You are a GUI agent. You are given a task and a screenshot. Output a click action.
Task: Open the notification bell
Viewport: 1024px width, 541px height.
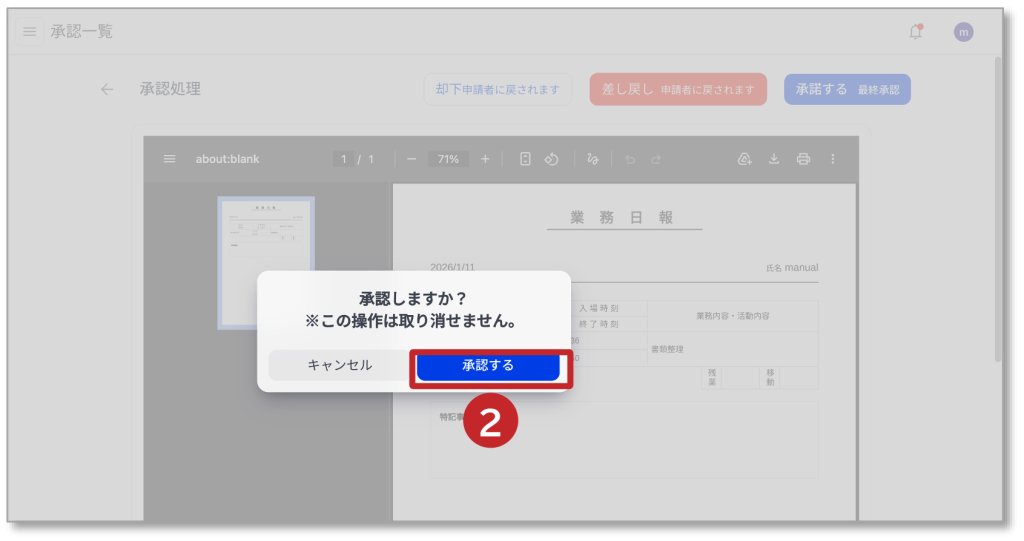click(915, 32)
